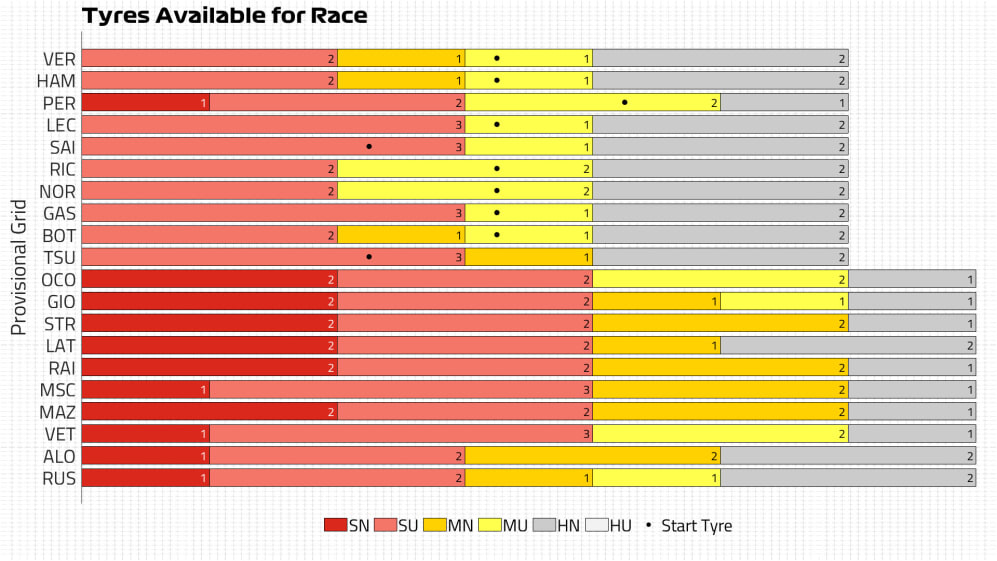The image size is (997, 561).
Task: Click the light red SU legend swatch
Action: tap(386, 525)
